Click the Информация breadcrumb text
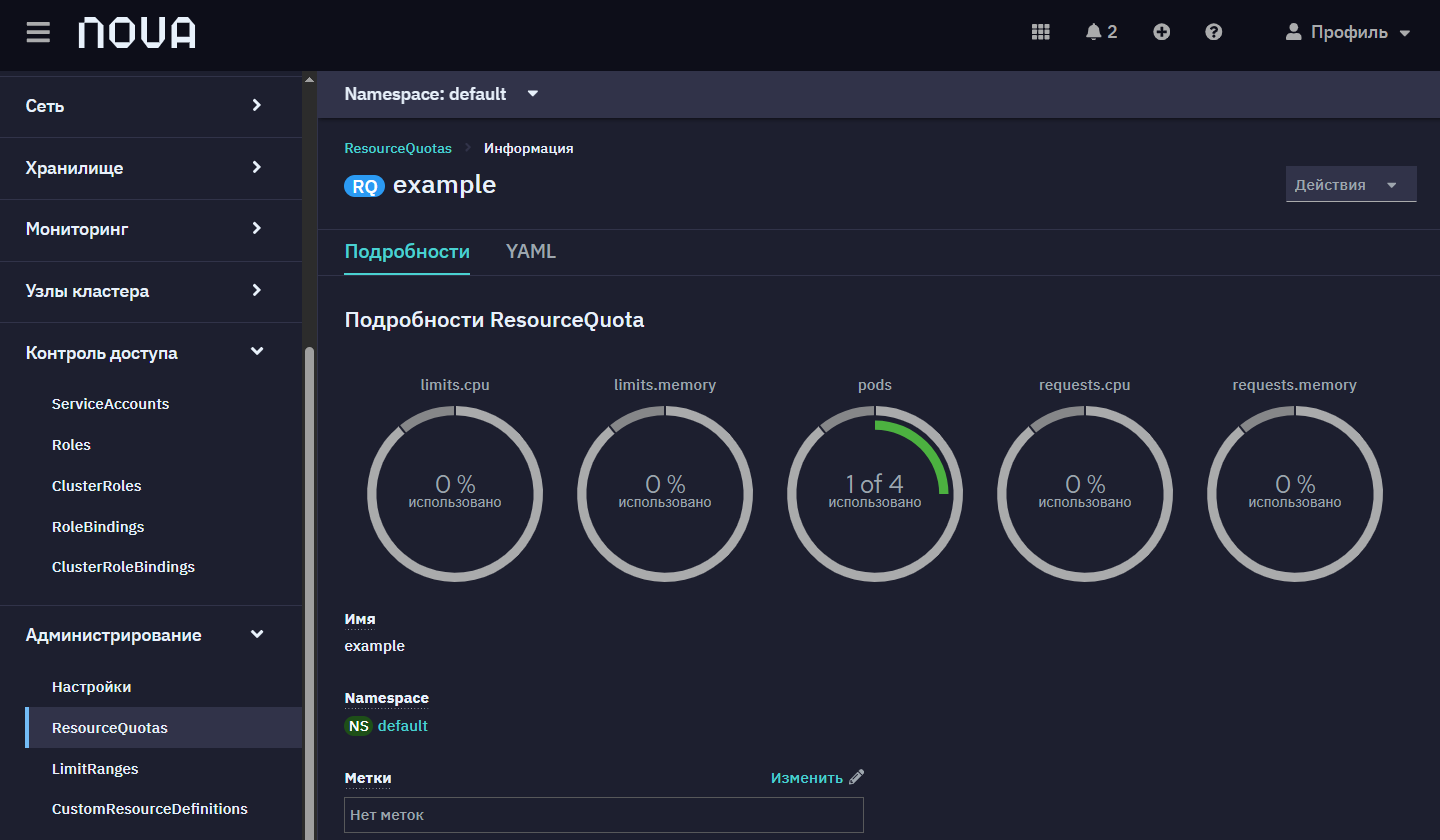This screenshot has height=840, width=1440. click(529, 148)
